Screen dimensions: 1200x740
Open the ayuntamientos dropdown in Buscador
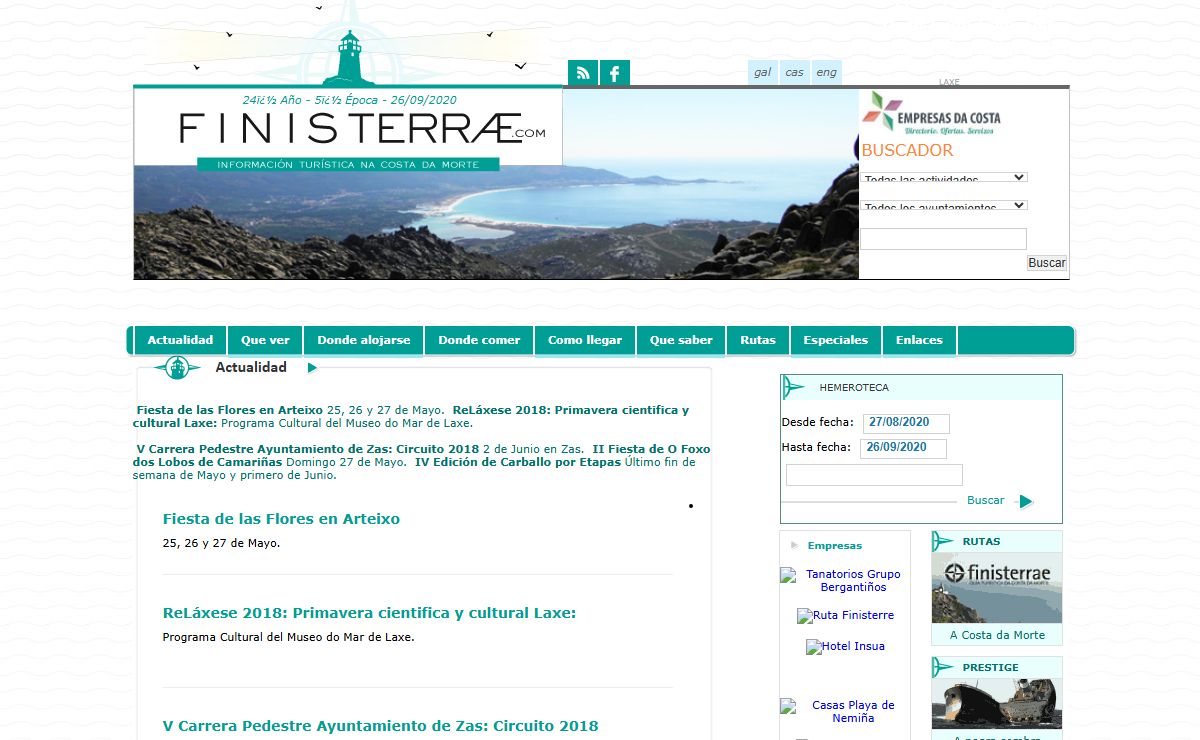[x=944, y=205]
